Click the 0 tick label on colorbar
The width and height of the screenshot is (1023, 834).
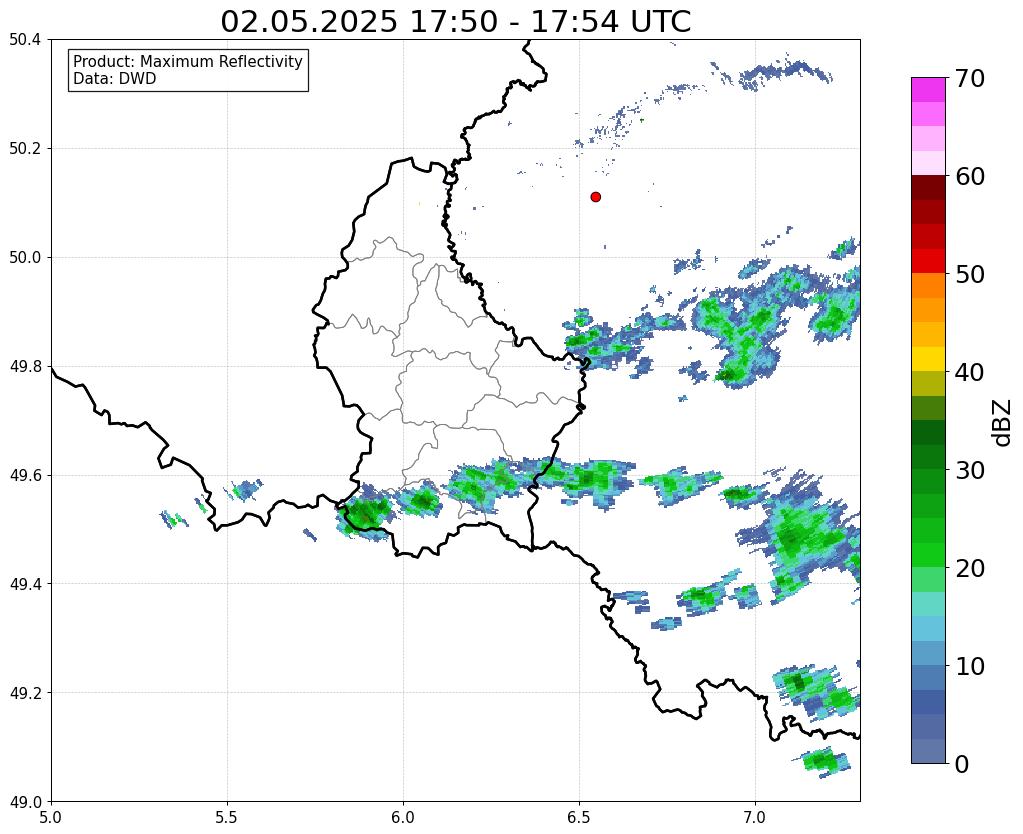tap(962, 764)
